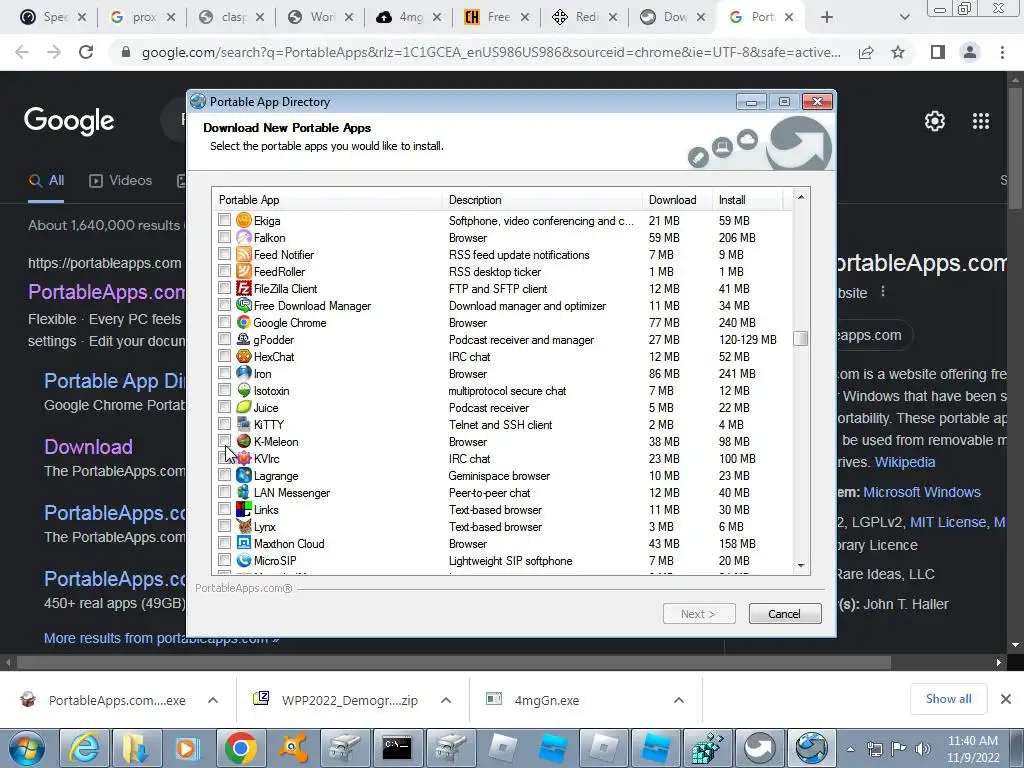The height and width of the screenshot is (768, 1024).
Task: Click the Juice podcast icon
Action: pyautogui.click(x=244, y=408)
